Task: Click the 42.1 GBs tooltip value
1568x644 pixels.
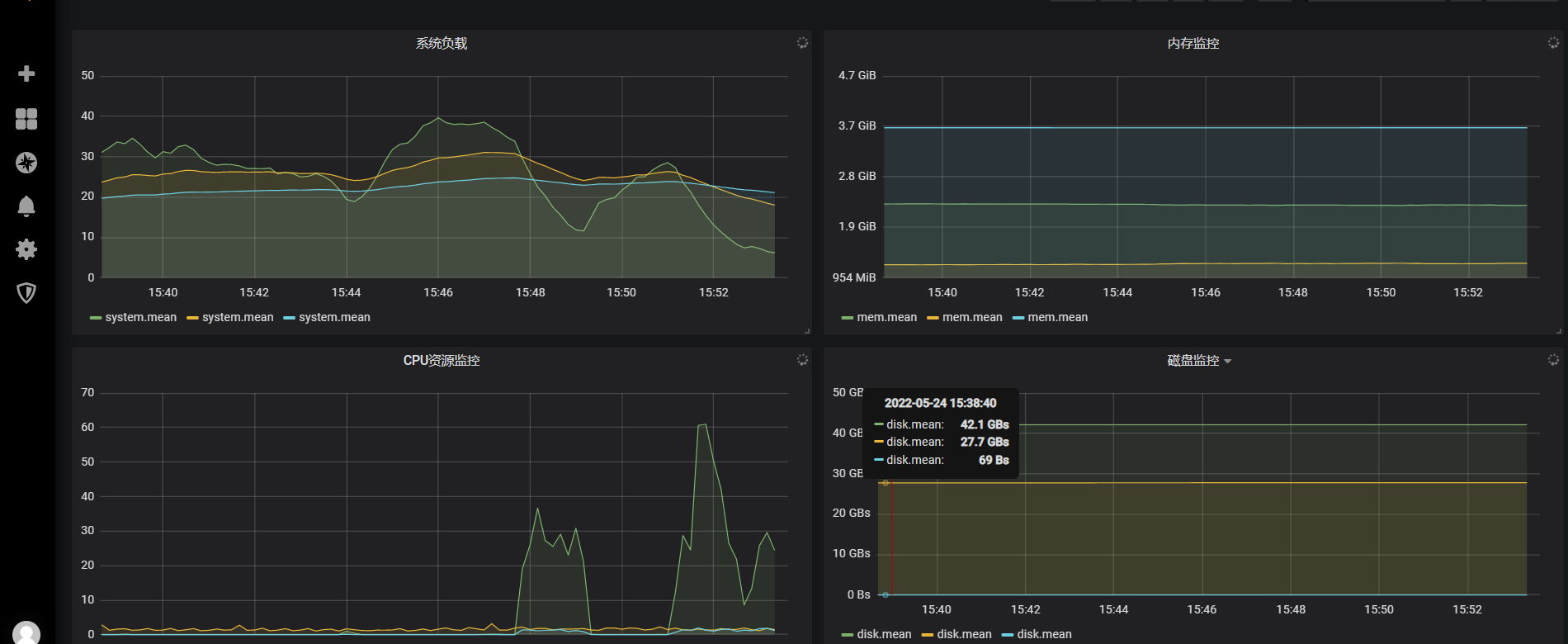Action: [985, 424]
